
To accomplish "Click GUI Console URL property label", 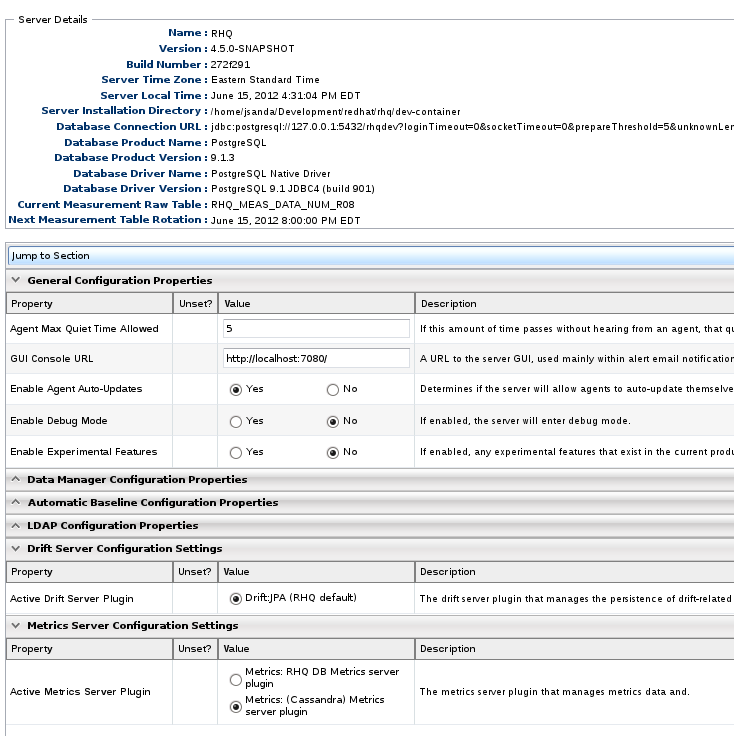I will pyautogui.click(x=52, y=359).
